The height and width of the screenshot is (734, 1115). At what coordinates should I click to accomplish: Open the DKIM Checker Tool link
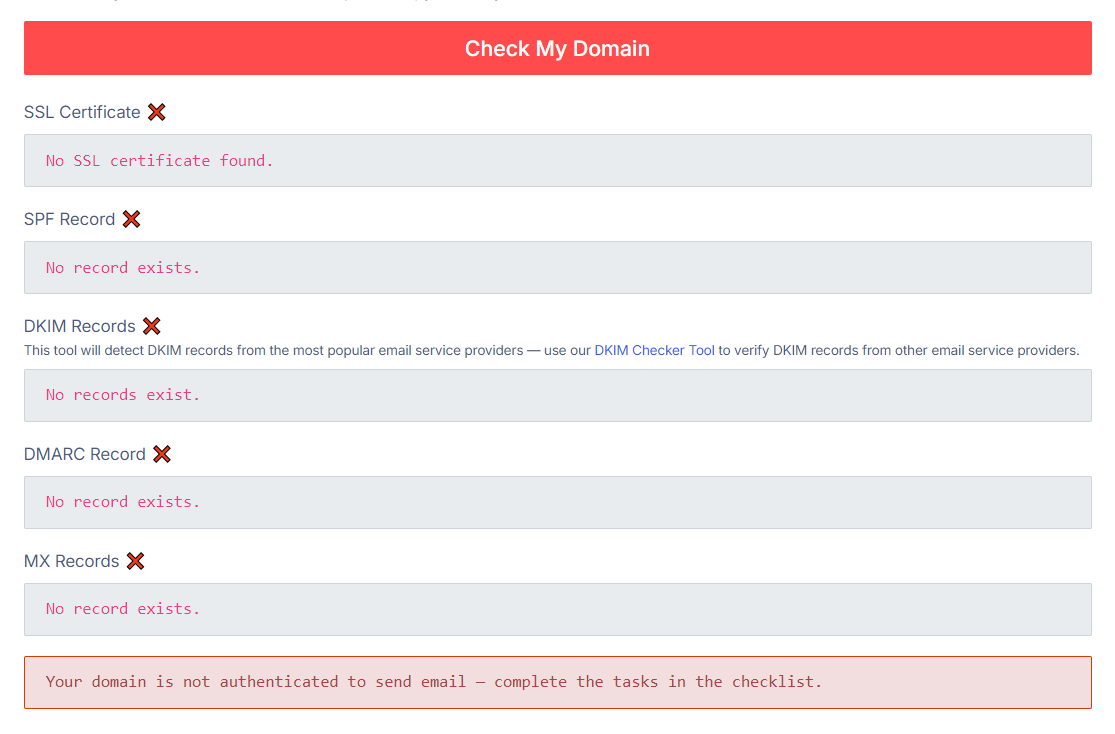coord(654,350)
